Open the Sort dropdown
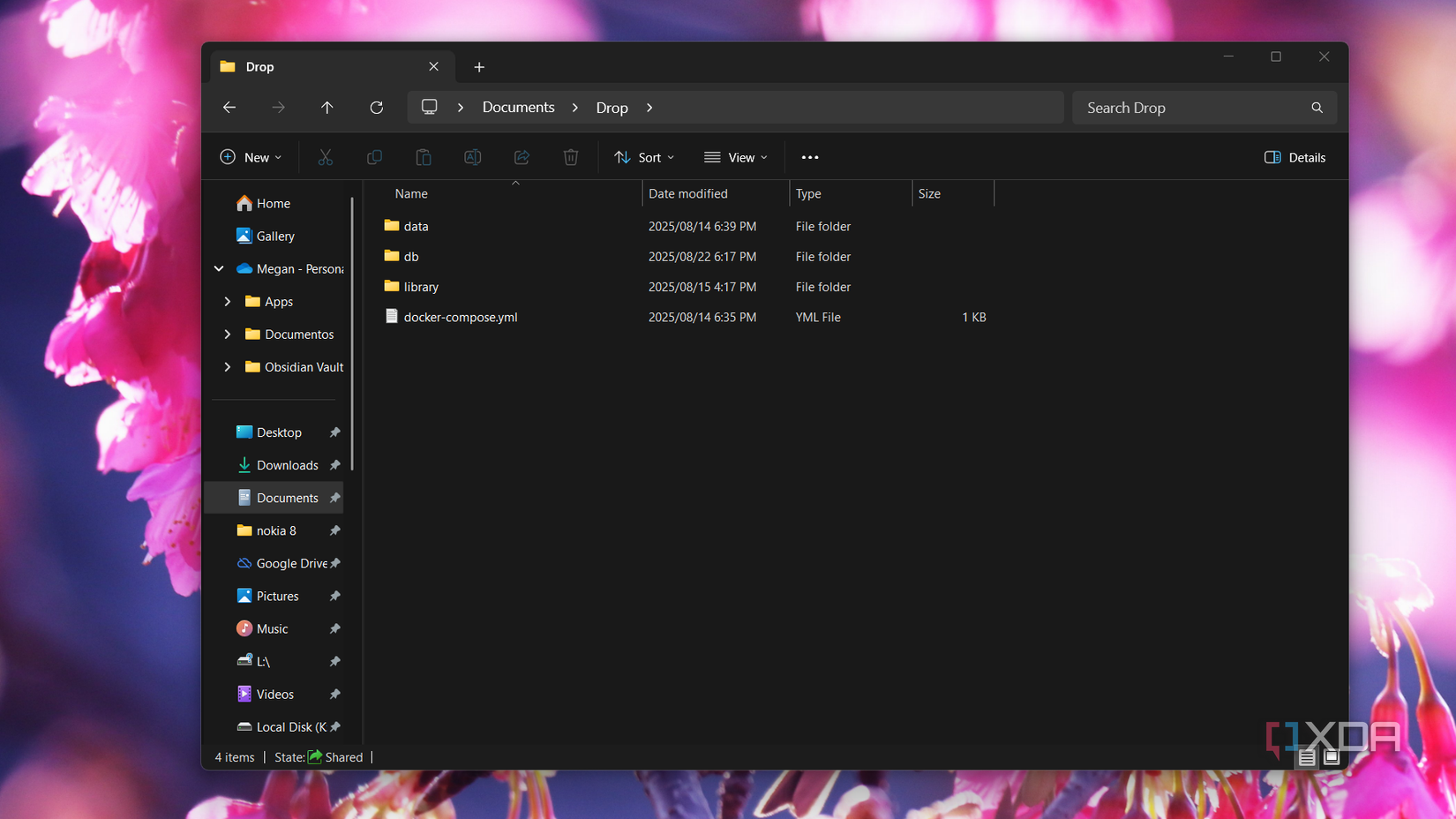This screenshot has width=1456, height=819. (643, 157)
